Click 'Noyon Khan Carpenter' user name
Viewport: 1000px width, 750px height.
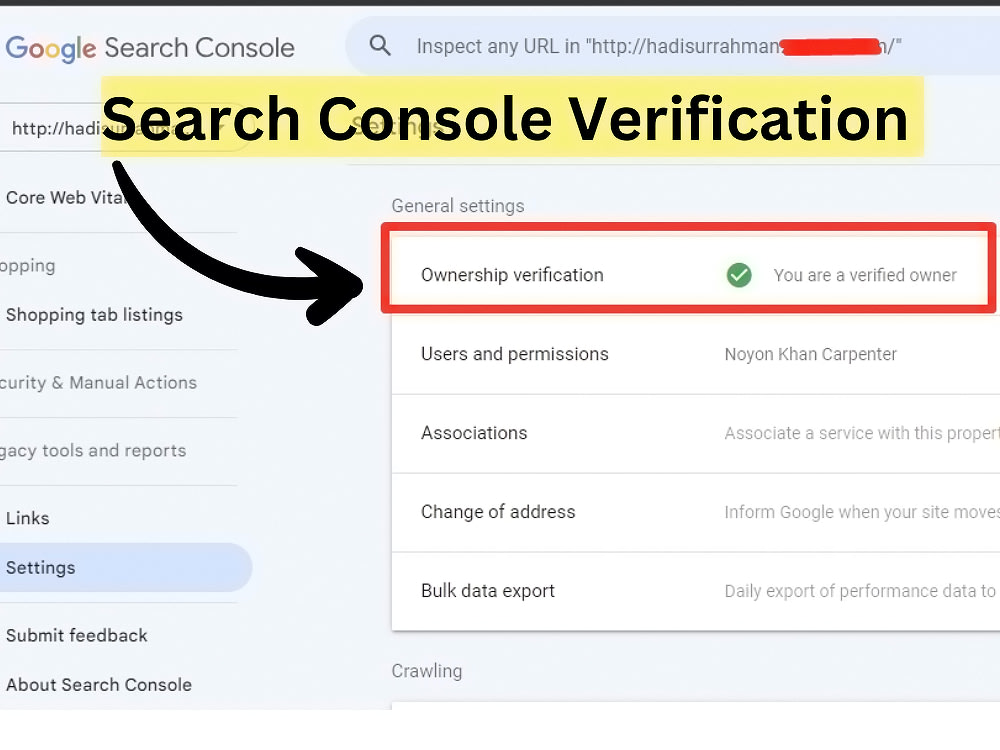[811, 355]
